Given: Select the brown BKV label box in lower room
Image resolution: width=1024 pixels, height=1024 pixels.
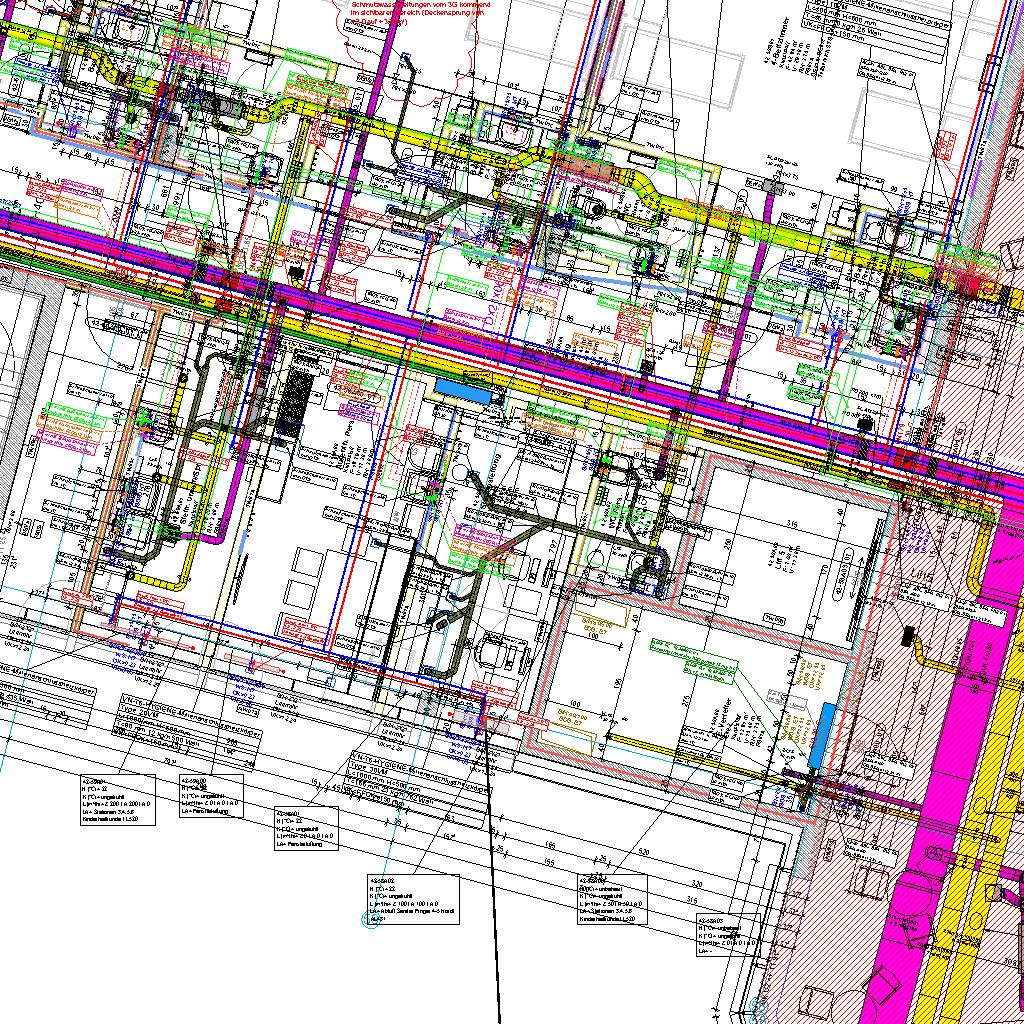Looking at the screenshot, I should click(598, 628).
